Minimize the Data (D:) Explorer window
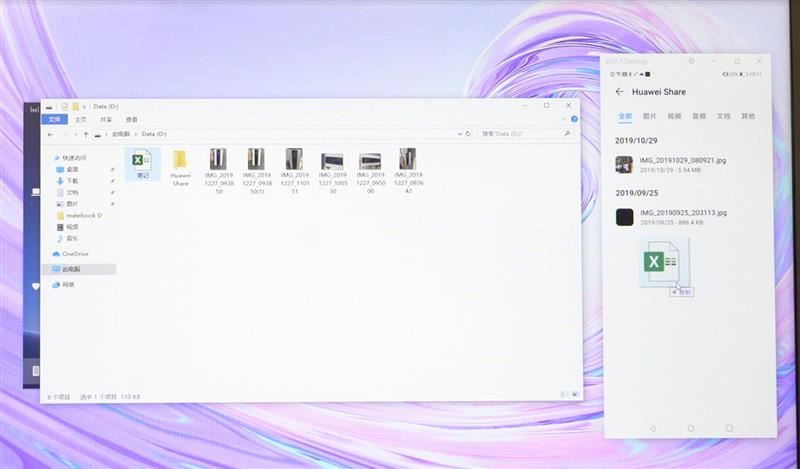Screen dimensions: 800x469 [x=525, y=106]
